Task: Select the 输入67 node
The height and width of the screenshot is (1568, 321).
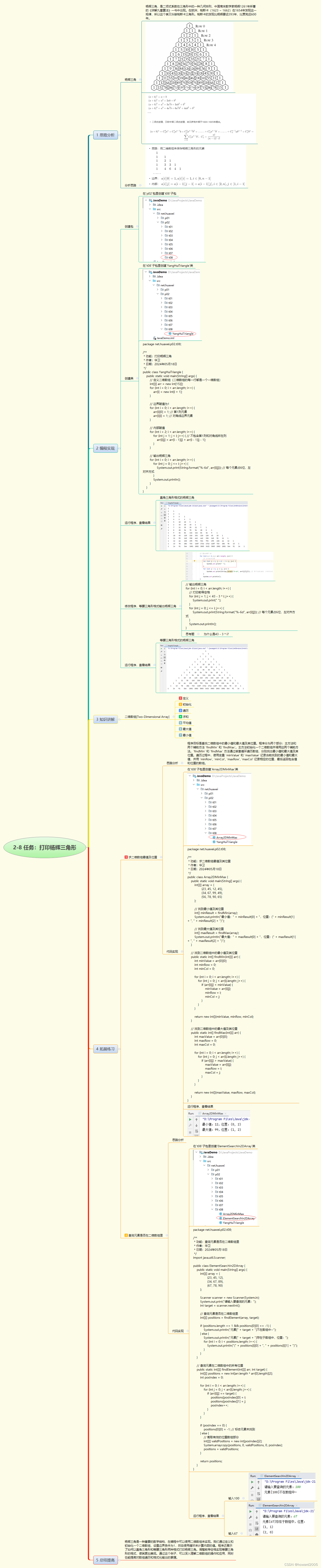Action: [x=233, y=1533]
